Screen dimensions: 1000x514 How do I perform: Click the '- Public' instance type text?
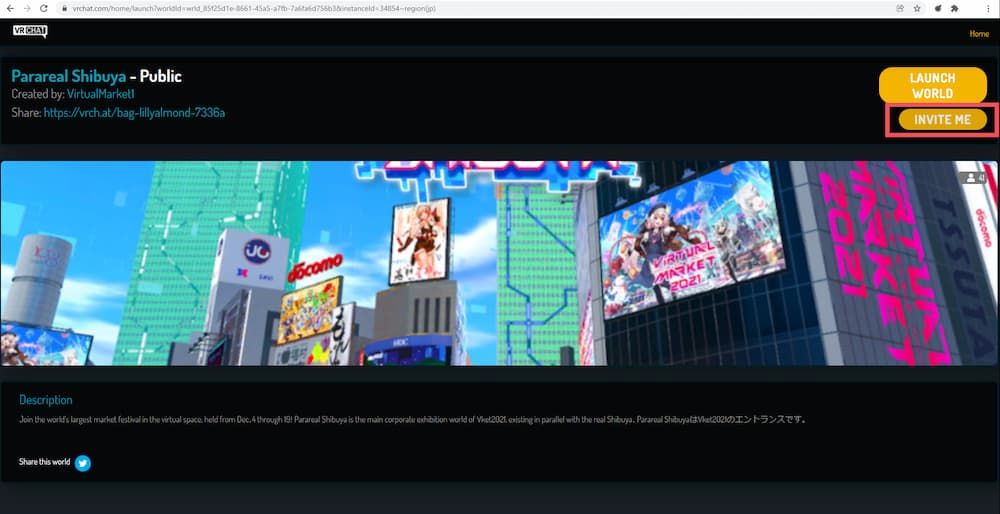(156, 77)
